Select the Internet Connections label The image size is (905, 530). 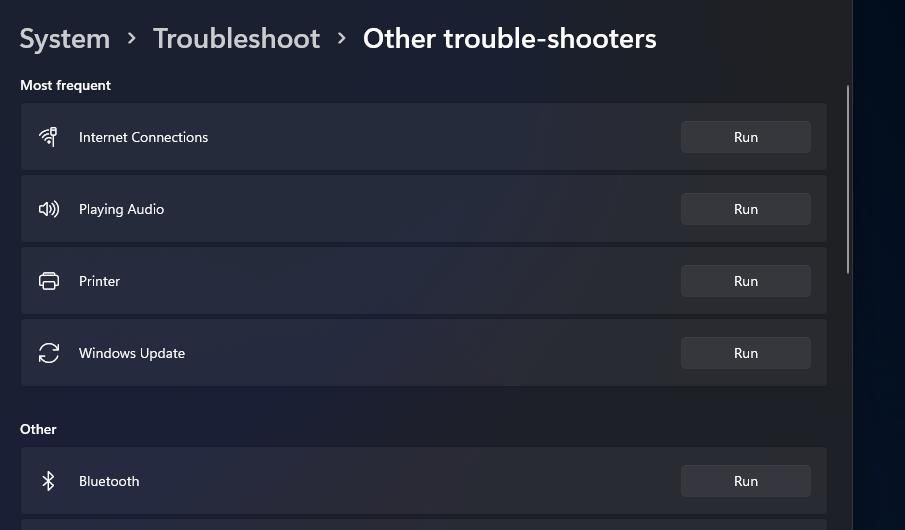[x=143, y=137]
